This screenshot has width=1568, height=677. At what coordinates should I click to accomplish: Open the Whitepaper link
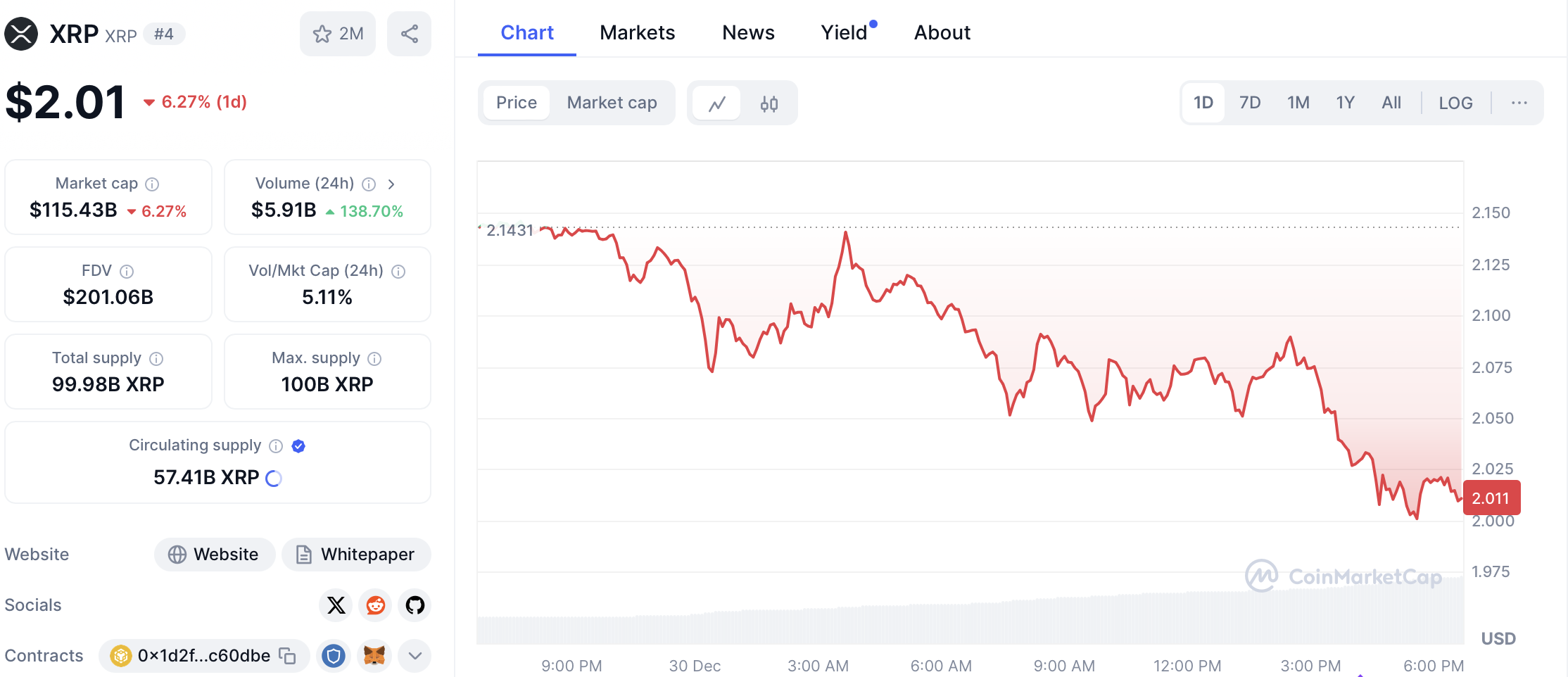click(356, 555)
